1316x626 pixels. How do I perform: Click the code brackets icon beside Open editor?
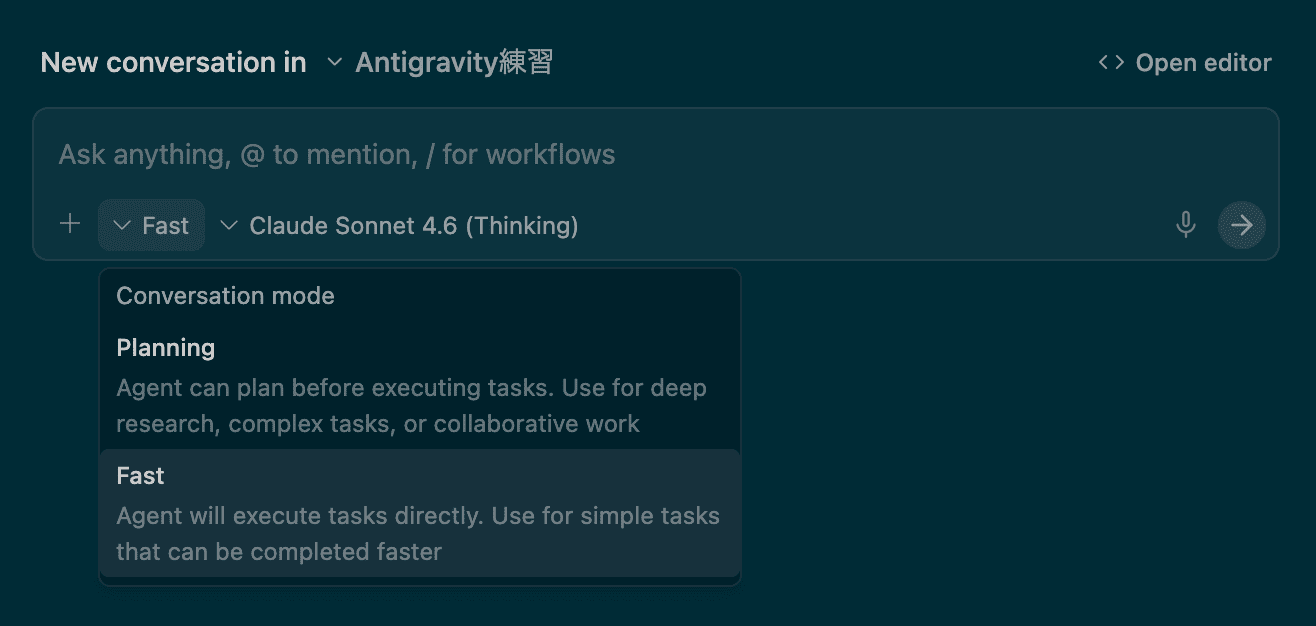pos(1110,63)
